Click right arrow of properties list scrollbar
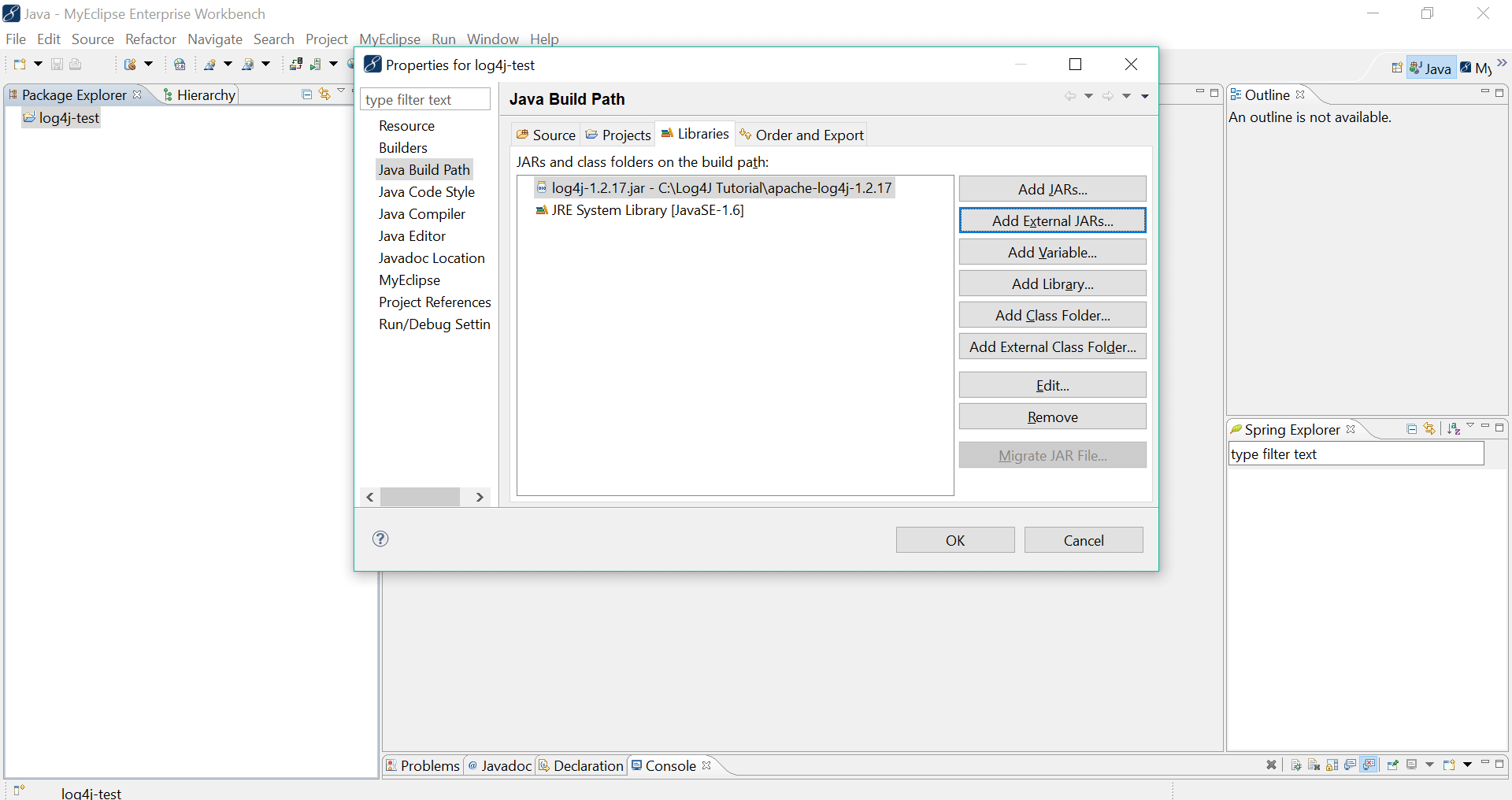1512x800 pixels. [480, 497]
